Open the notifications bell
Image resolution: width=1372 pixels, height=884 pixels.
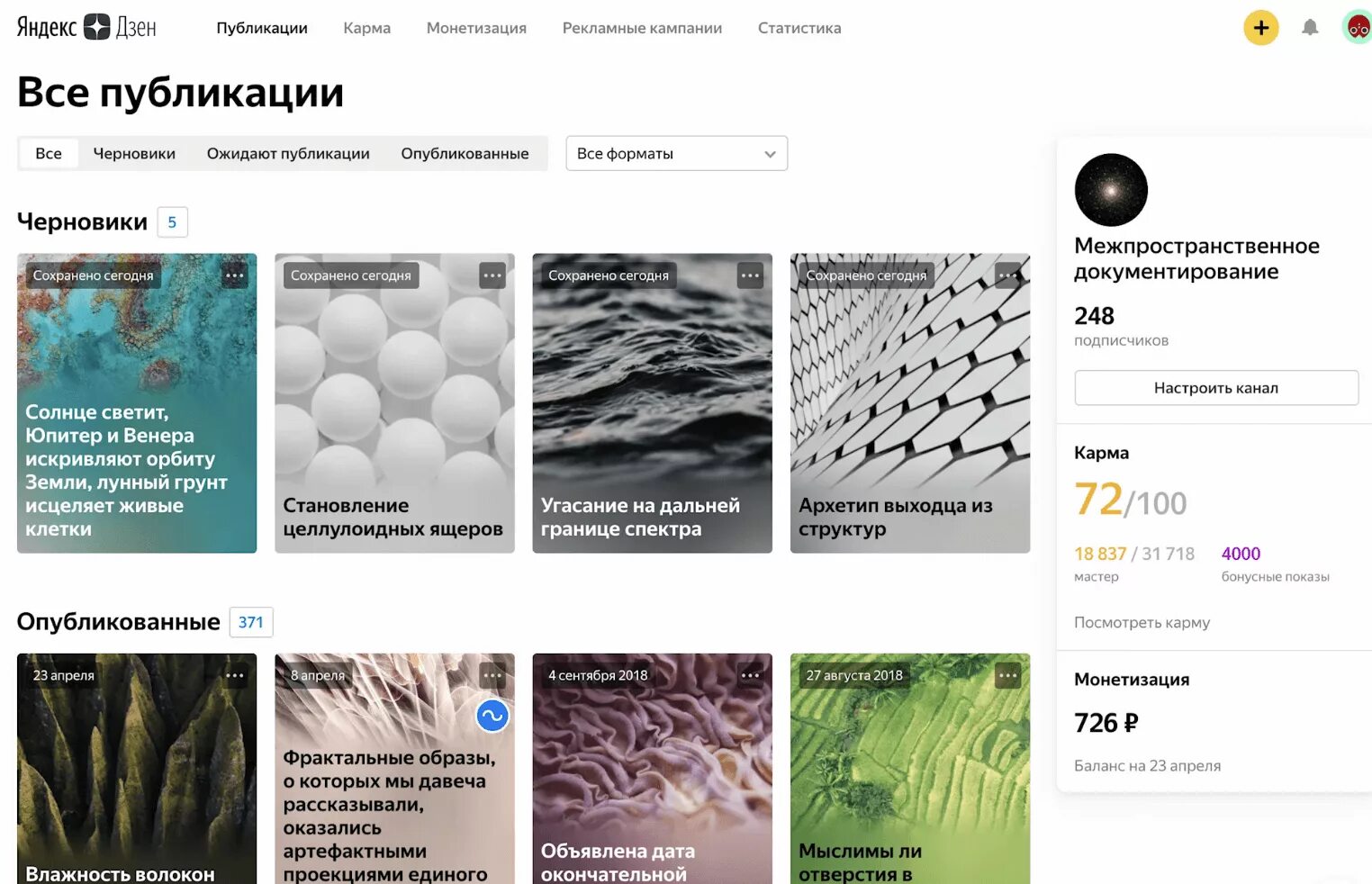pyautogui.click(x=1310, y=28)
